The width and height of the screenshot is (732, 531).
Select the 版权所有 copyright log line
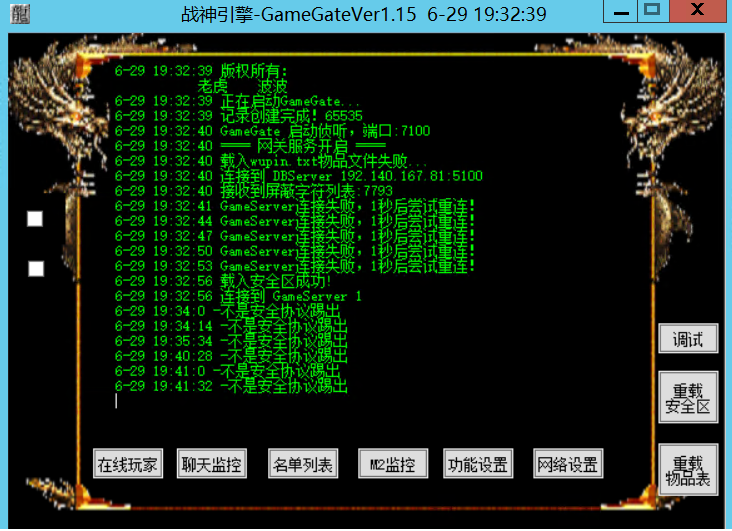pyautogui.click(x=202, y=71)
